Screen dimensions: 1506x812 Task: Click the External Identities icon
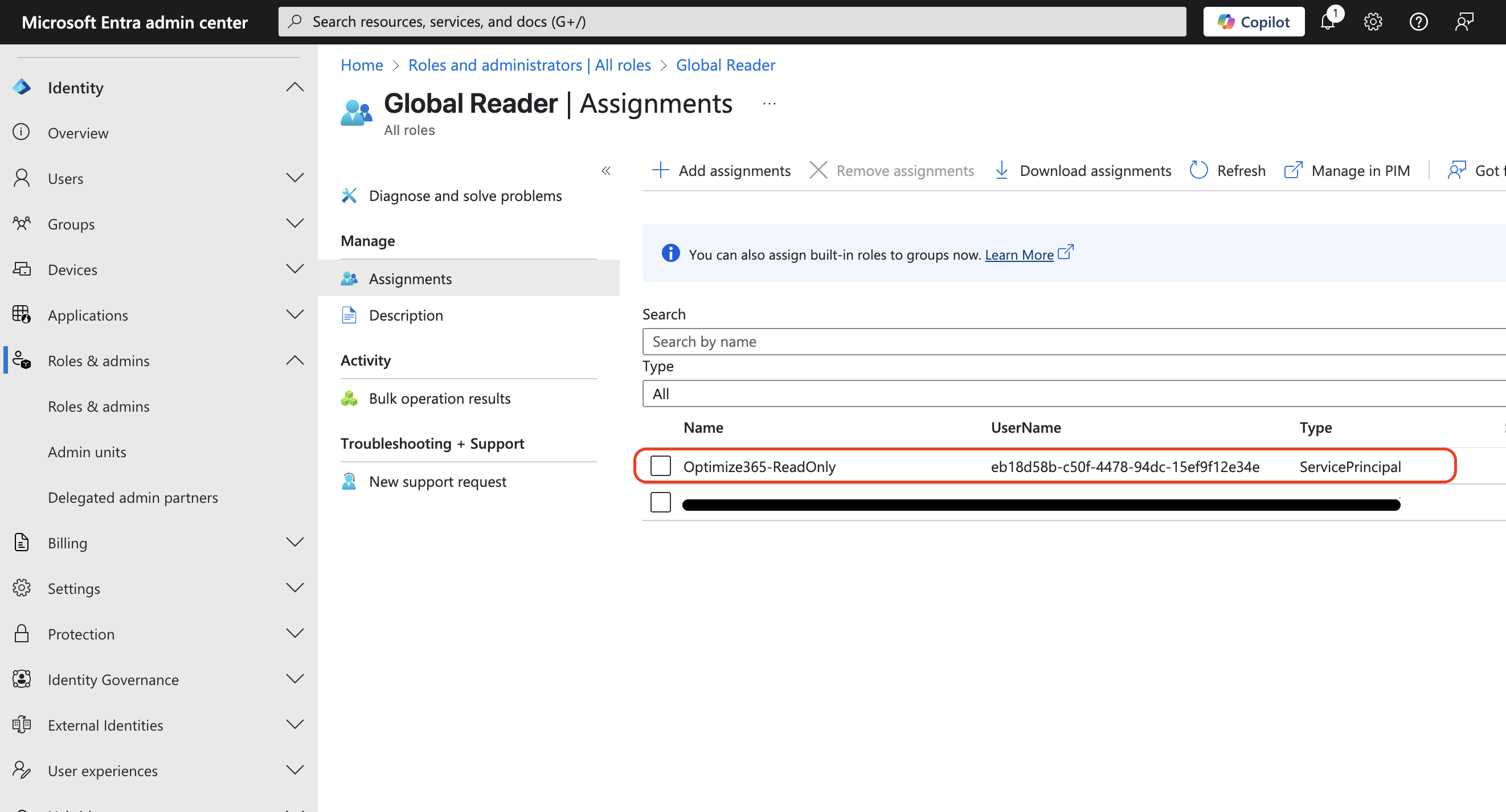[22, 724]
